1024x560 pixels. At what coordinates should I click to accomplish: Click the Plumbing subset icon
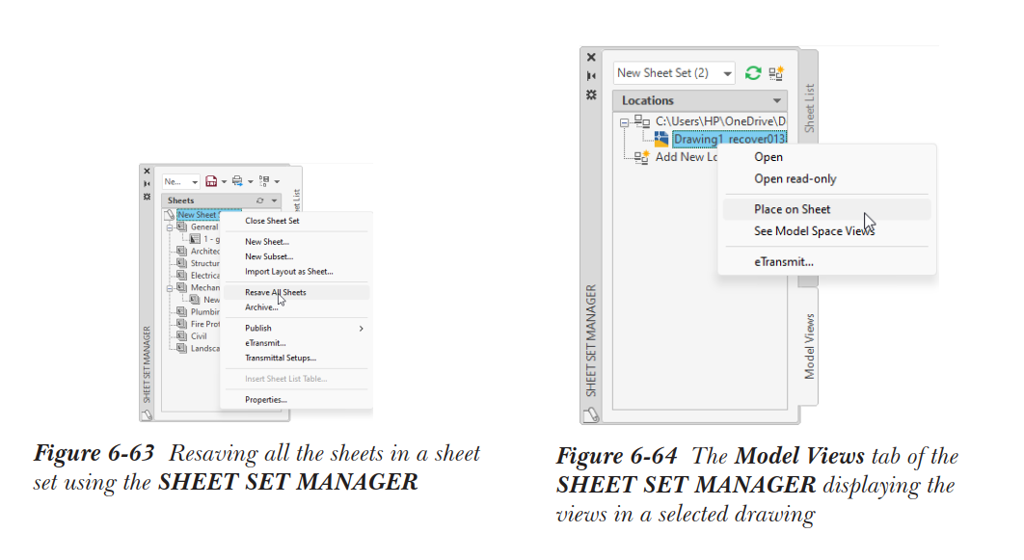tap(182, 312)
